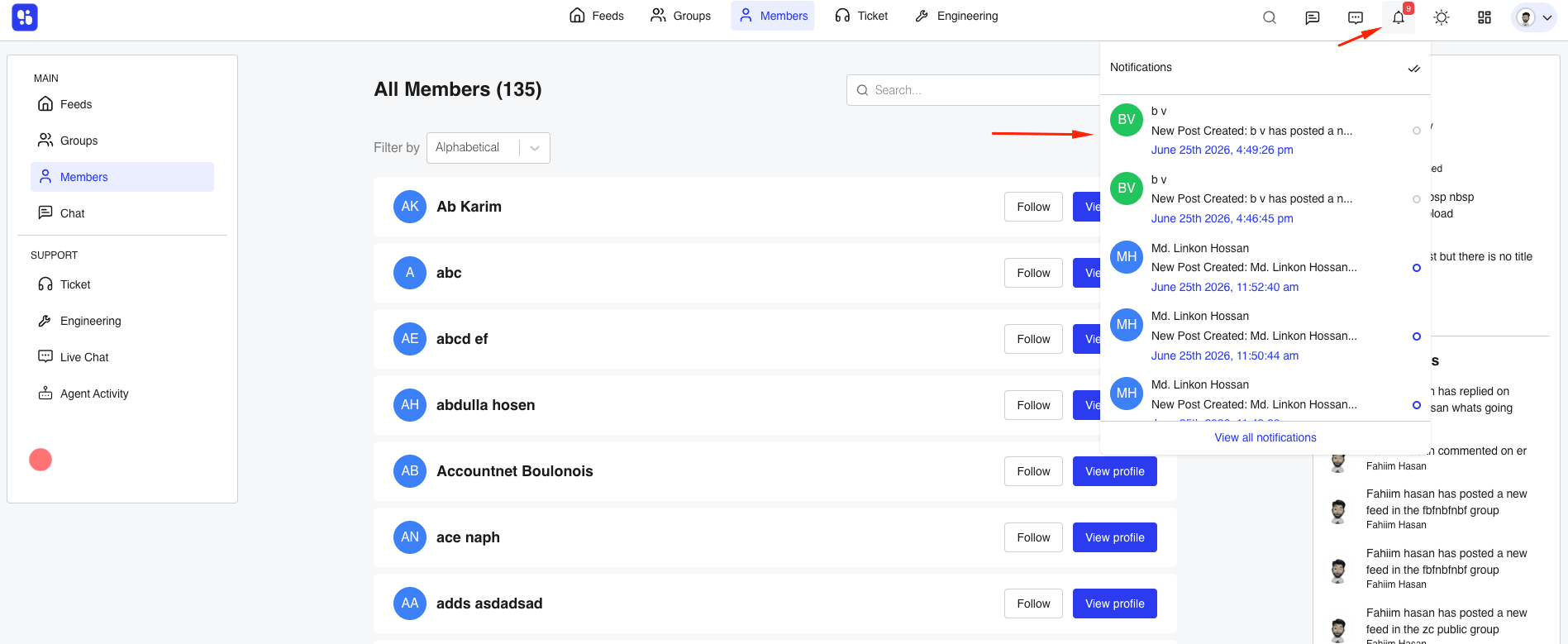Open the Engineering tab in top navigation
Screen dimensions: 1568x644
[x=956, y=16]
